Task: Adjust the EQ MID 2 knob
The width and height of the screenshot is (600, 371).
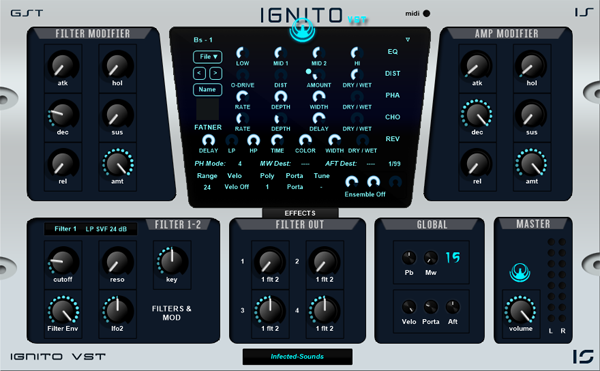Action: [x=319, y=53]
